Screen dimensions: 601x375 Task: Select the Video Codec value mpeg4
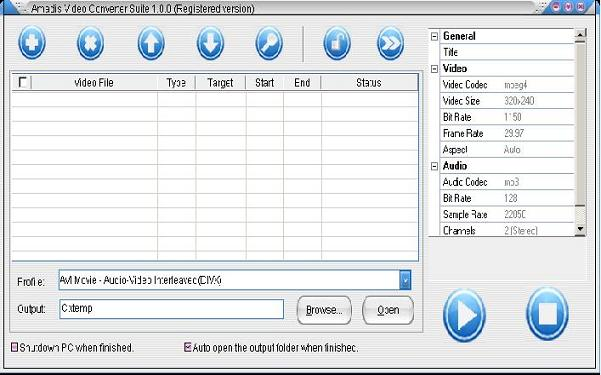[516, 85]
